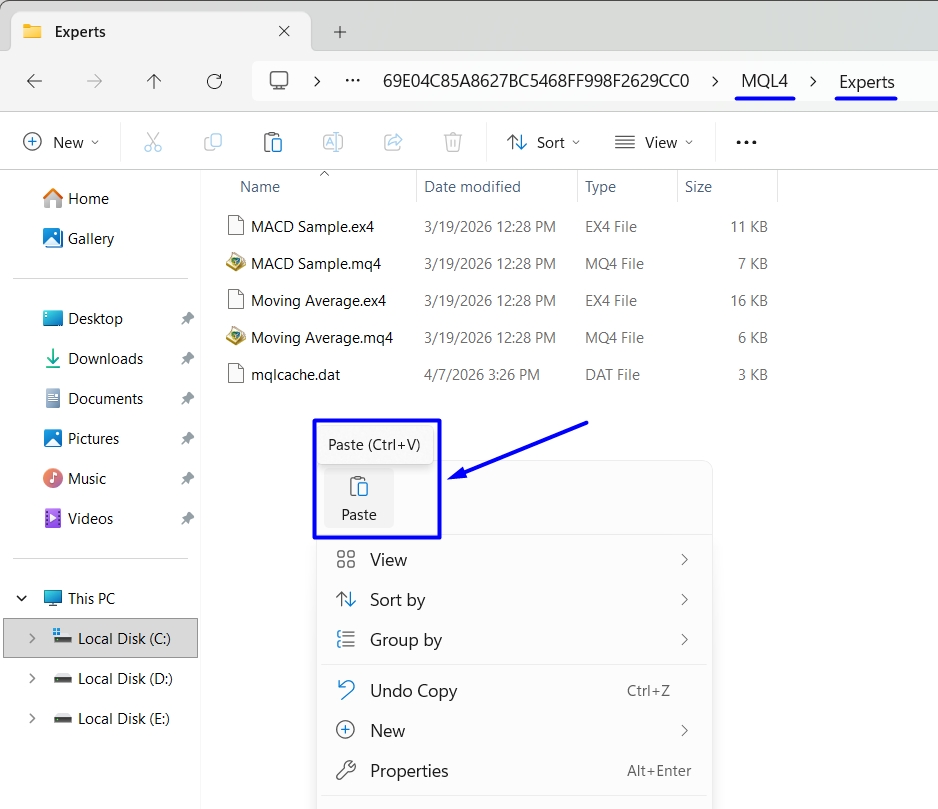938x809 pixels.
Task: Open the New submenu in the context menu
Action: click(514, 731)
